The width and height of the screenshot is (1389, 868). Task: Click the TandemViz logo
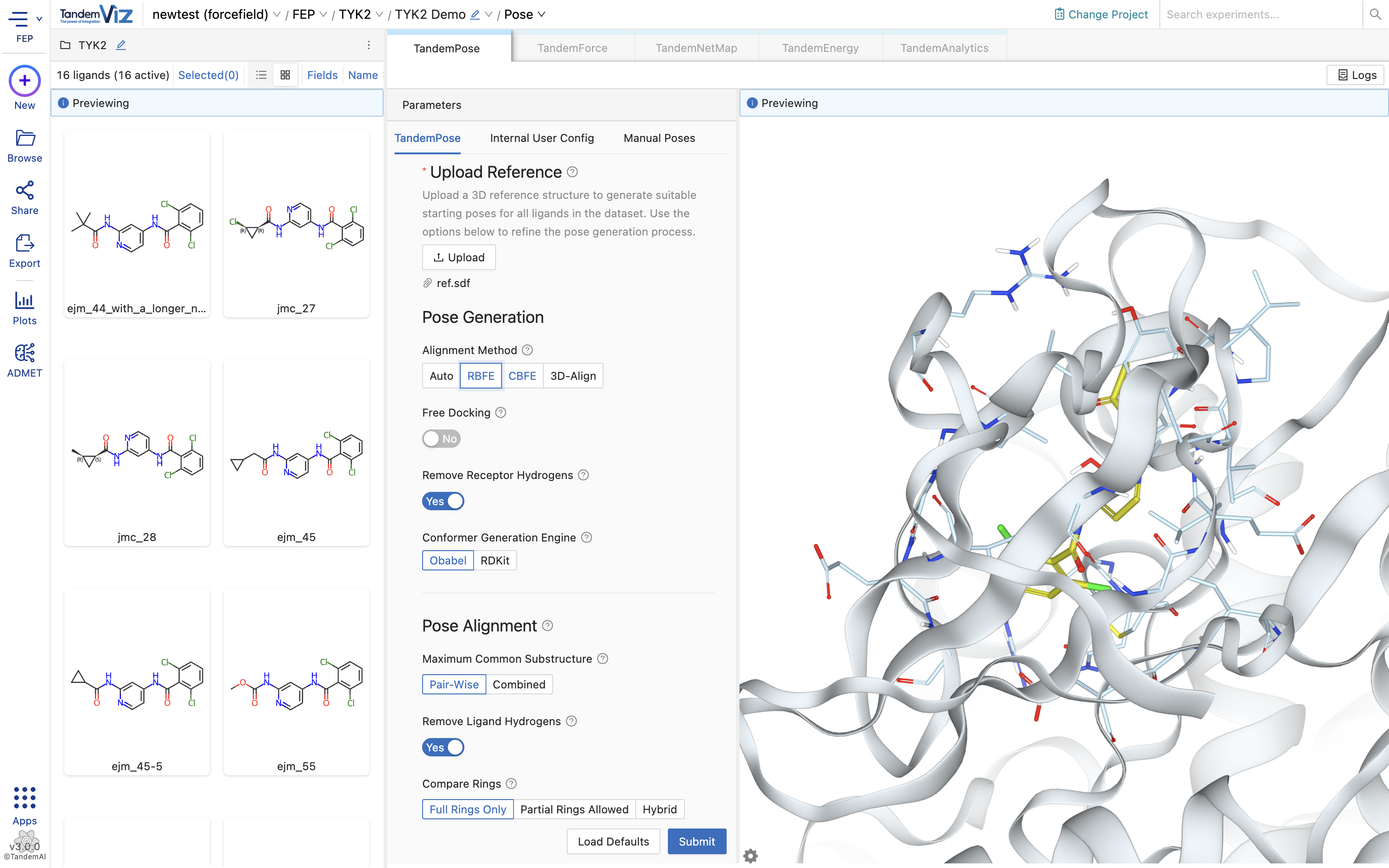coord(96,14)
